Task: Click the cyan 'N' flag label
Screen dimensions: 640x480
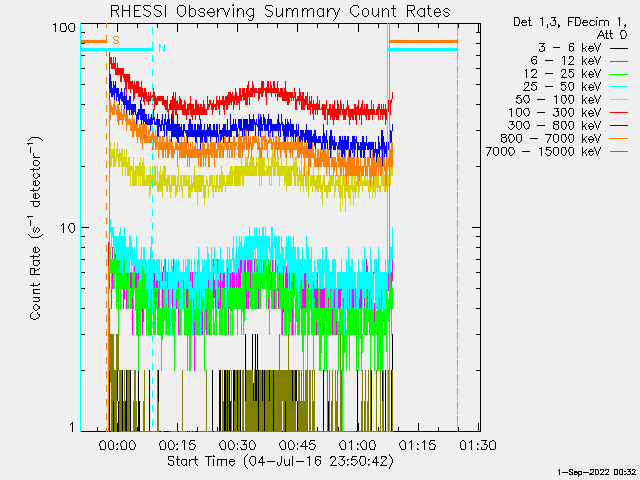Action: [x=162, y=48]
